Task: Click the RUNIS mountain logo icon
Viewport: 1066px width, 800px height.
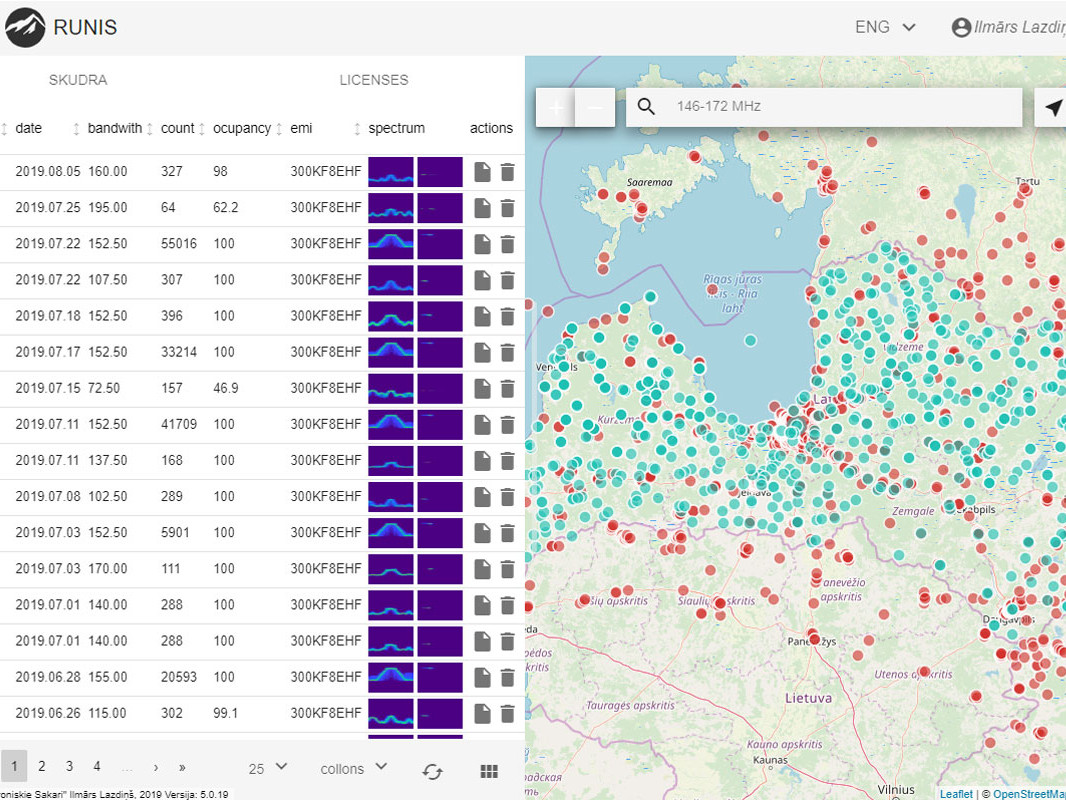Action: (25, 28)
